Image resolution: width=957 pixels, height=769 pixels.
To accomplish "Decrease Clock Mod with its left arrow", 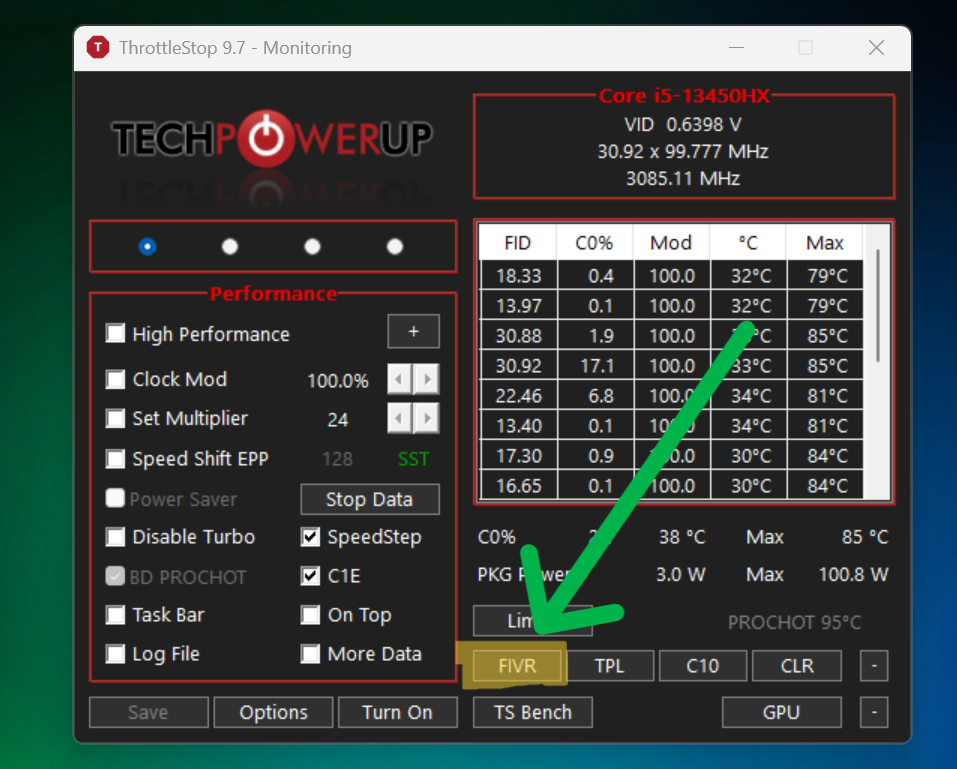I will [x=400, y=380].
